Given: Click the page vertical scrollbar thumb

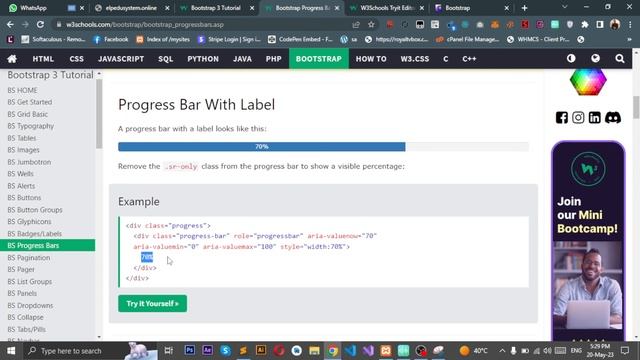Looking at the screenshot, I should click(636, 107).
